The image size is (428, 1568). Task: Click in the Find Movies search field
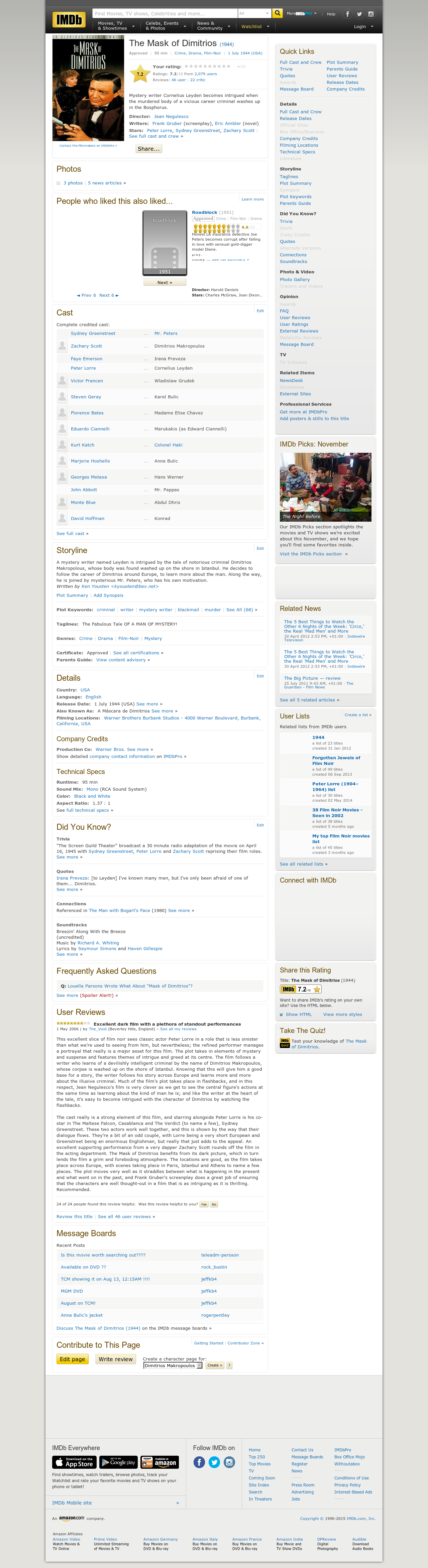pyautogui.click(x=165, y=13)
